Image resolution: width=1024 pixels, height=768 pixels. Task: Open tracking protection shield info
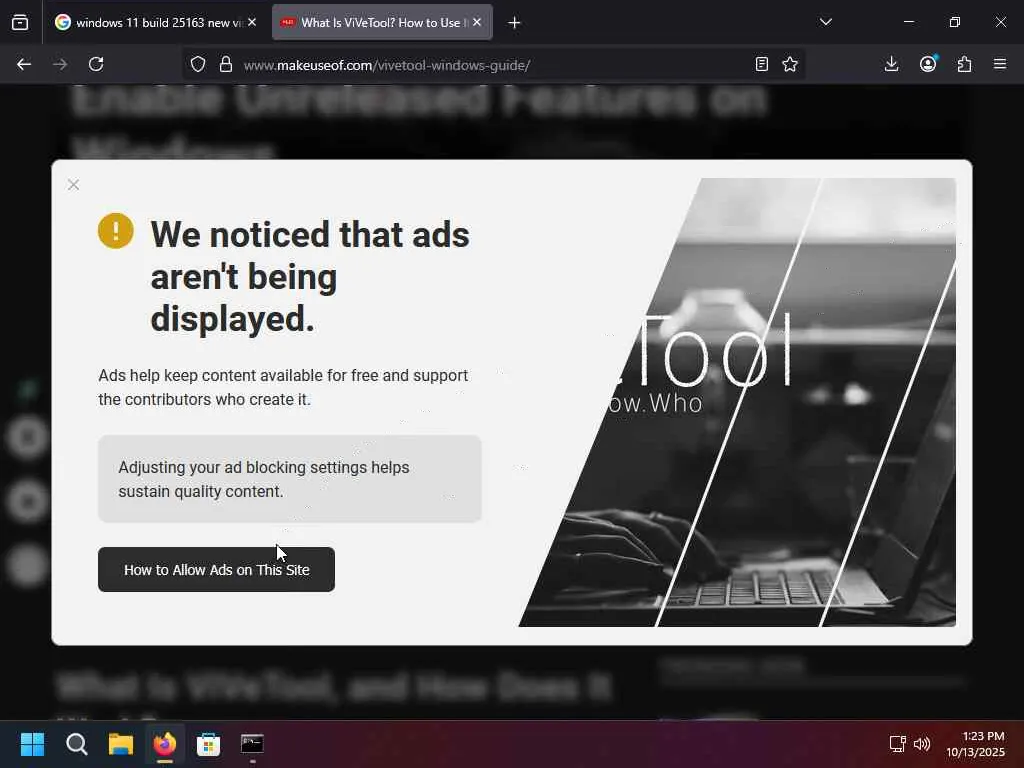[198, 64]
